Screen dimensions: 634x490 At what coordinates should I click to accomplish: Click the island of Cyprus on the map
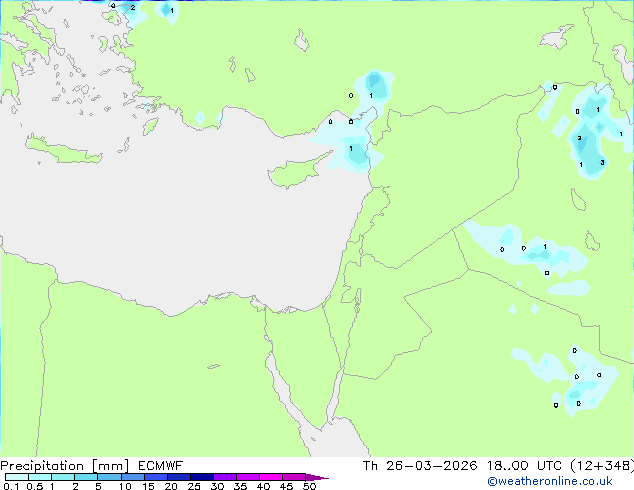tap(294, 173)
